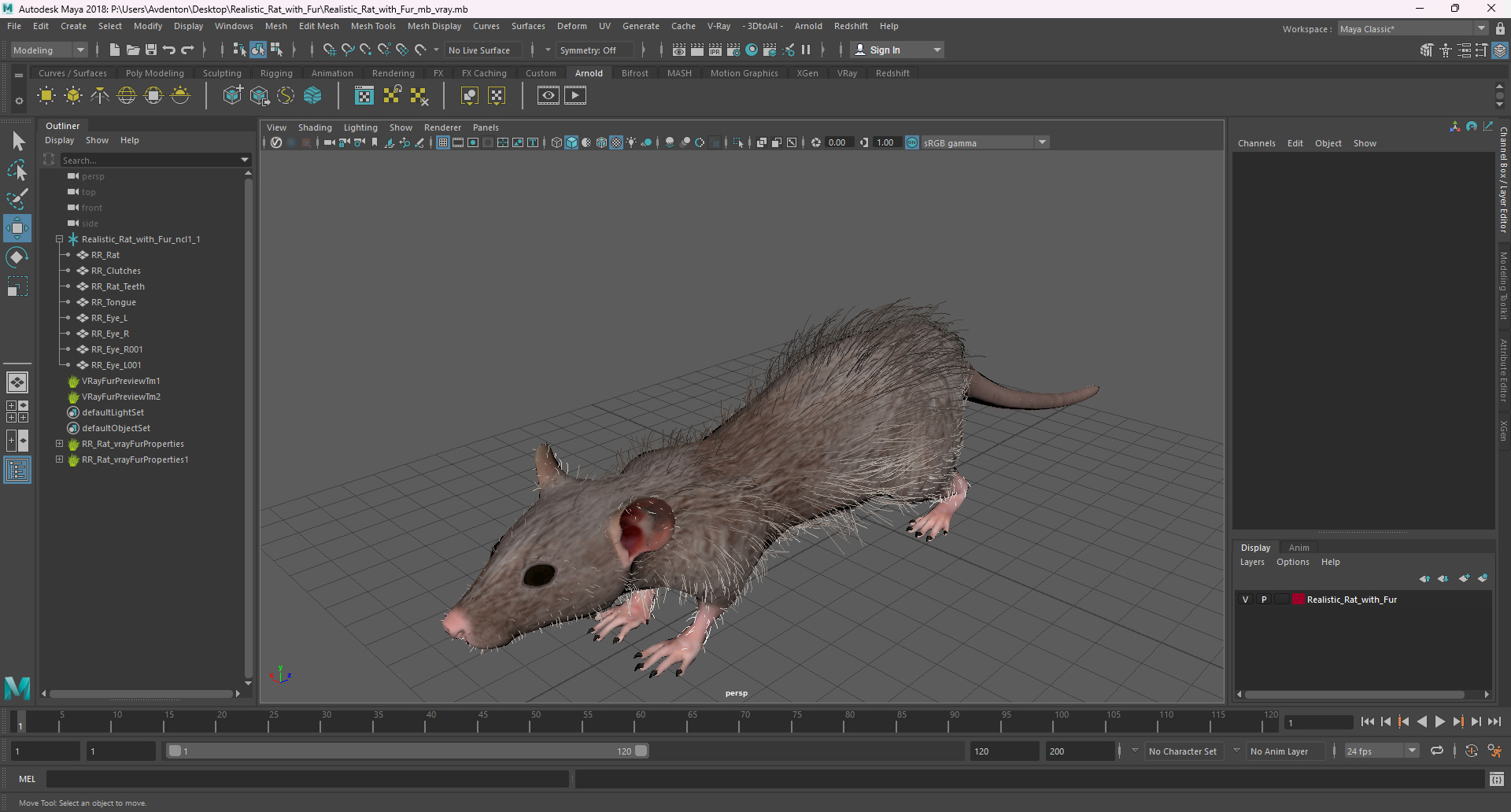The width and height of the screenshot is (1511, 812).
Task: Click the Outliner layout icon
Action: pos(17,471)
